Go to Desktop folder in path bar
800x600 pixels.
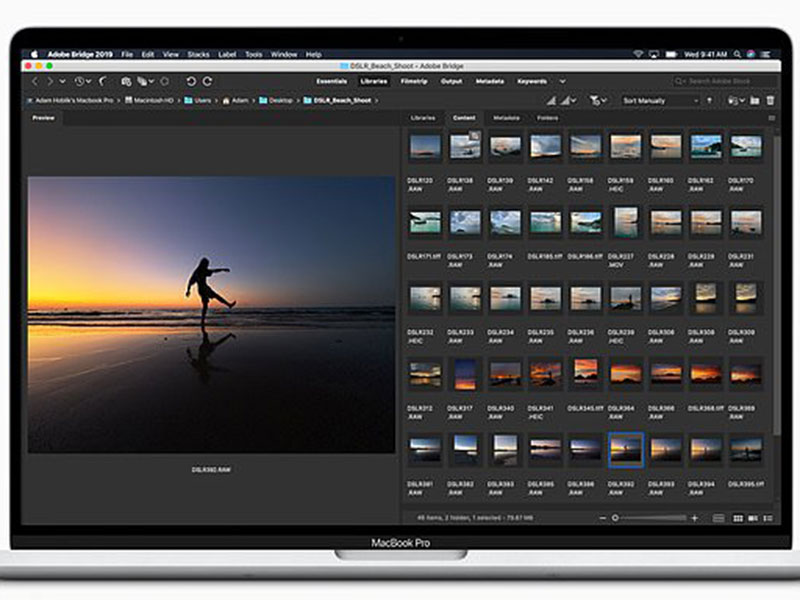tap(276, 101)
